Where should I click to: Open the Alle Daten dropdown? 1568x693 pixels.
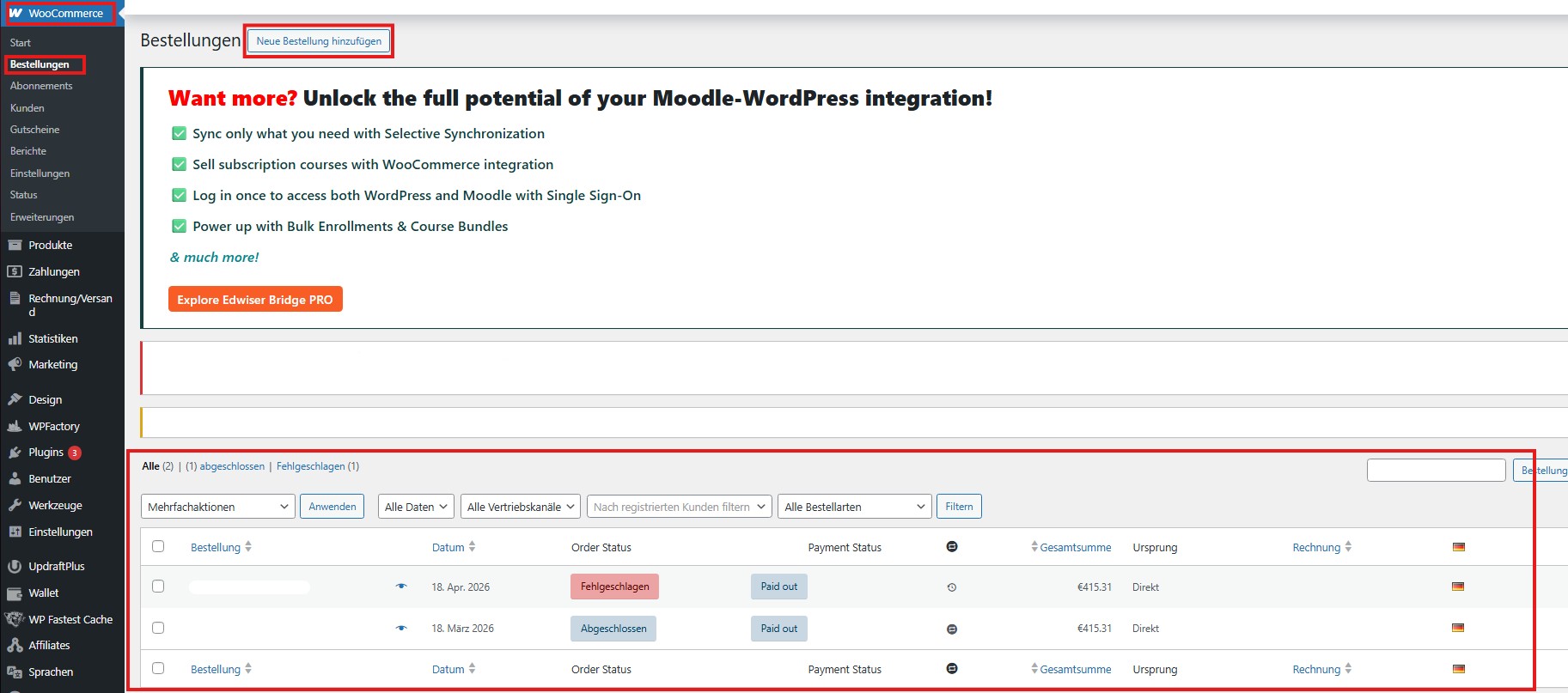(x=417, y=507)
